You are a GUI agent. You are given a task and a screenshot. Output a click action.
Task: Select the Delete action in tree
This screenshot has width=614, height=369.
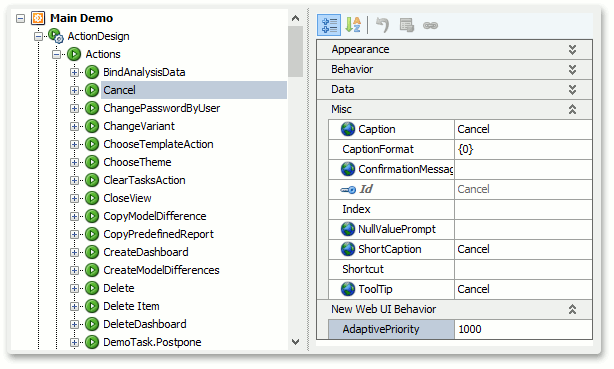coord(119,288)
